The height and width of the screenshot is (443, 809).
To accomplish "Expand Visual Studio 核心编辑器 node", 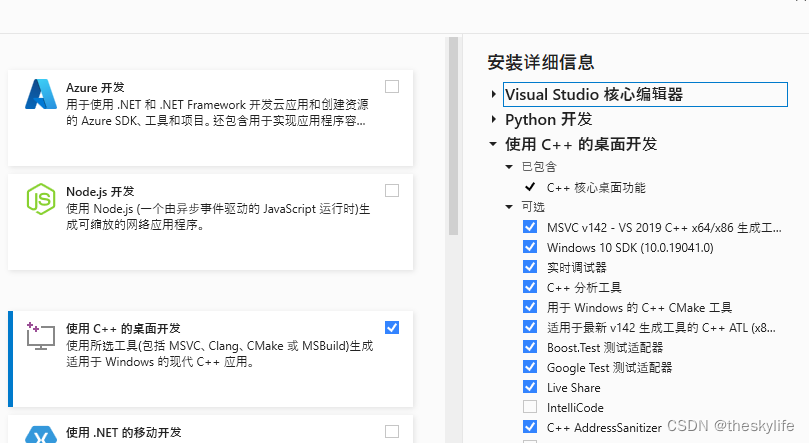I will click(494, 94).
